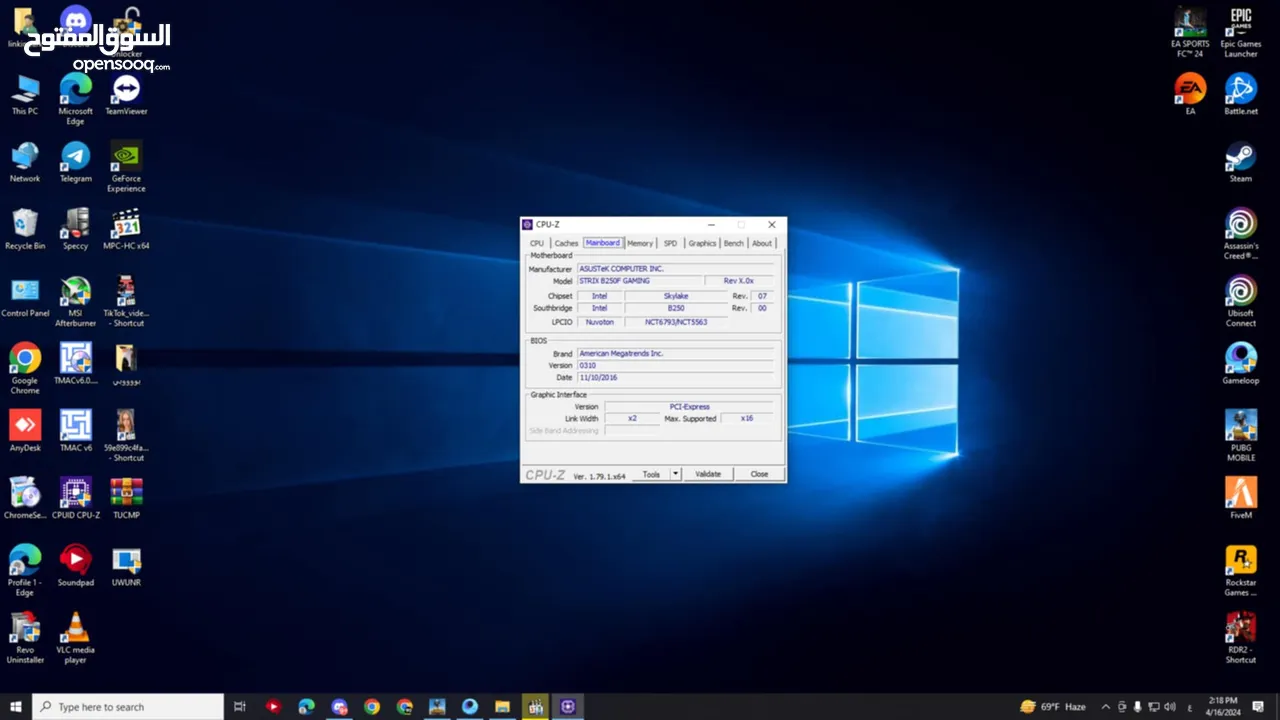Open Assassin's Creed desktop icon
The width and height of the screenshot is (1280, 720).
(1241, 234)
